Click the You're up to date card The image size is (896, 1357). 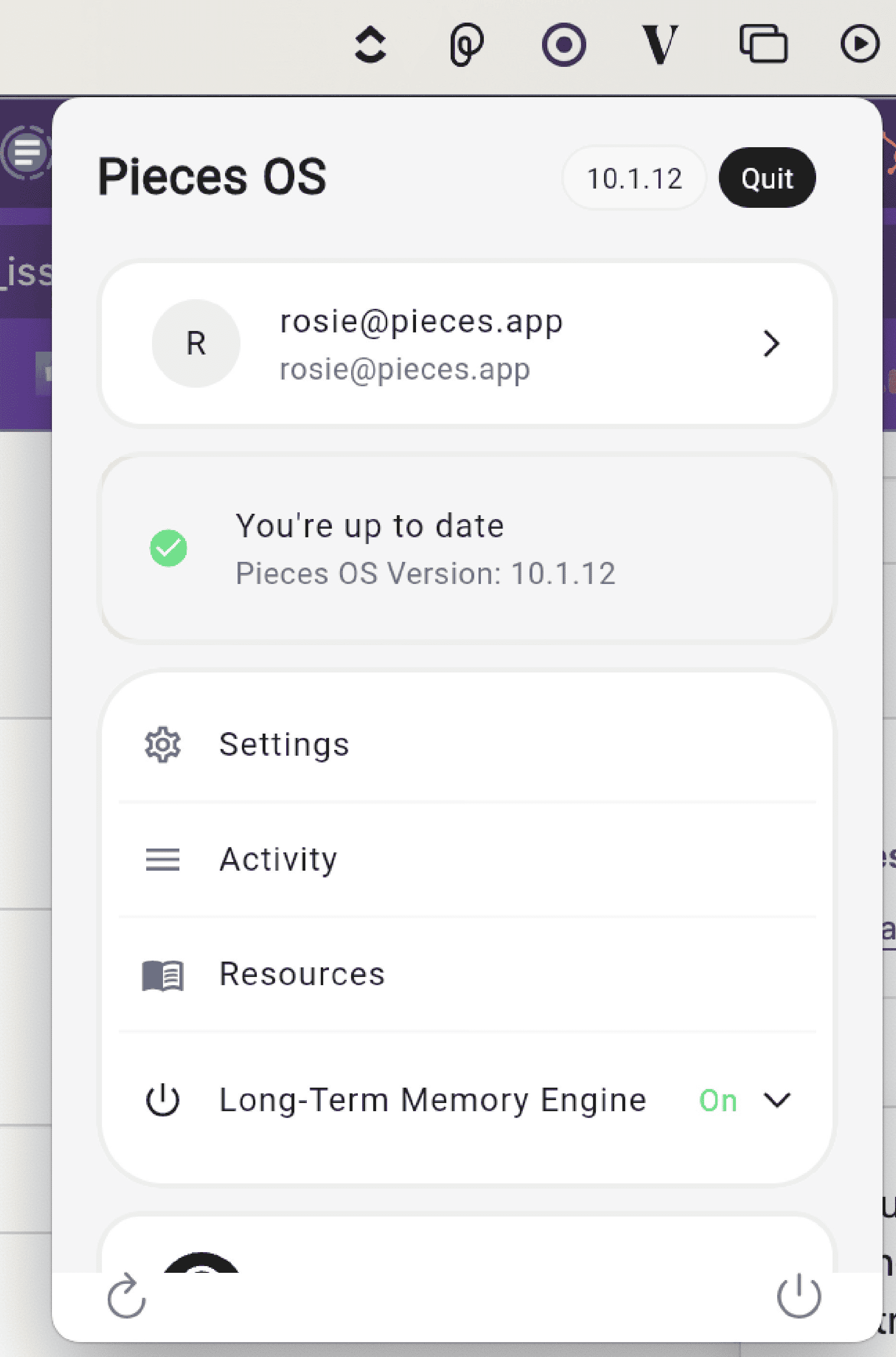[x=467, y=548]
